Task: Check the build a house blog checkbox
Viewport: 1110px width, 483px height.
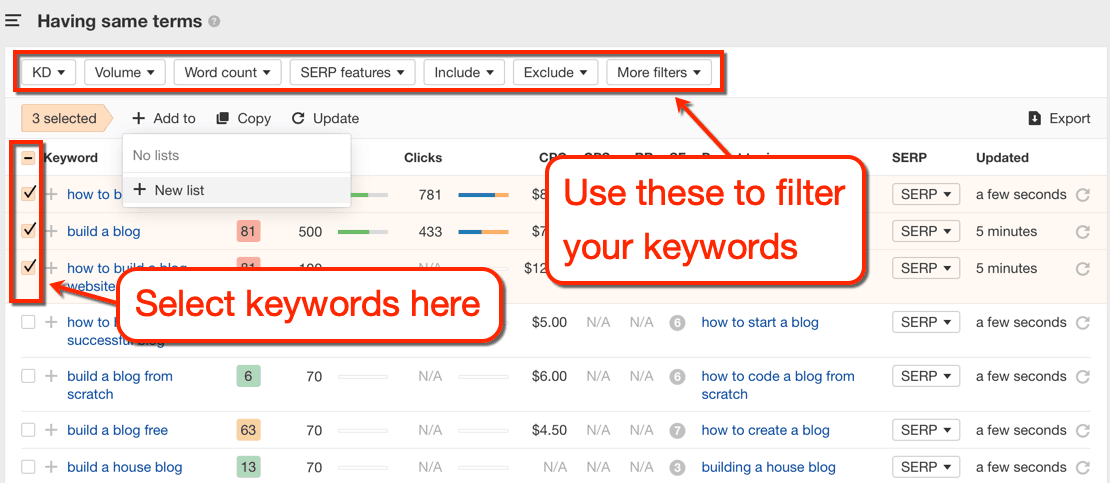Action: [28, 467]
